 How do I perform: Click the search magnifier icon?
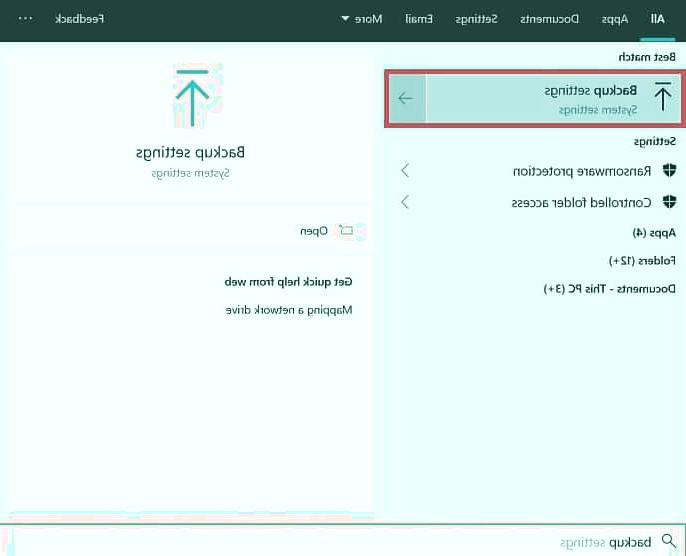pos(669,541)
